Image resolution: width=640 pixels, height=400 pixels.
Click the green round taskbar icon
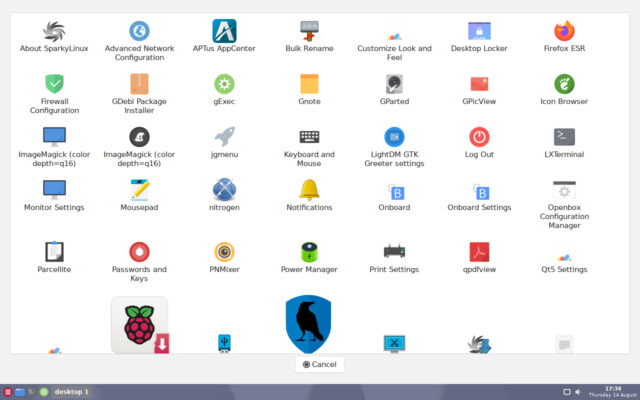click(44, 392)
